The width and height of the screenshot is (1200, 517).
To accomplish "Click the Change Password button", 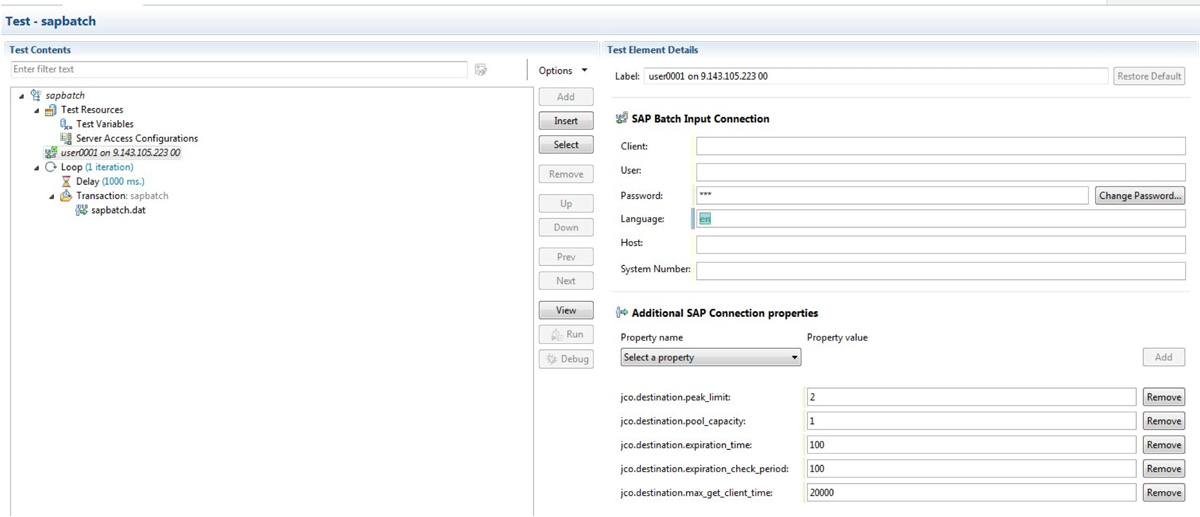I will (1140, 196).
